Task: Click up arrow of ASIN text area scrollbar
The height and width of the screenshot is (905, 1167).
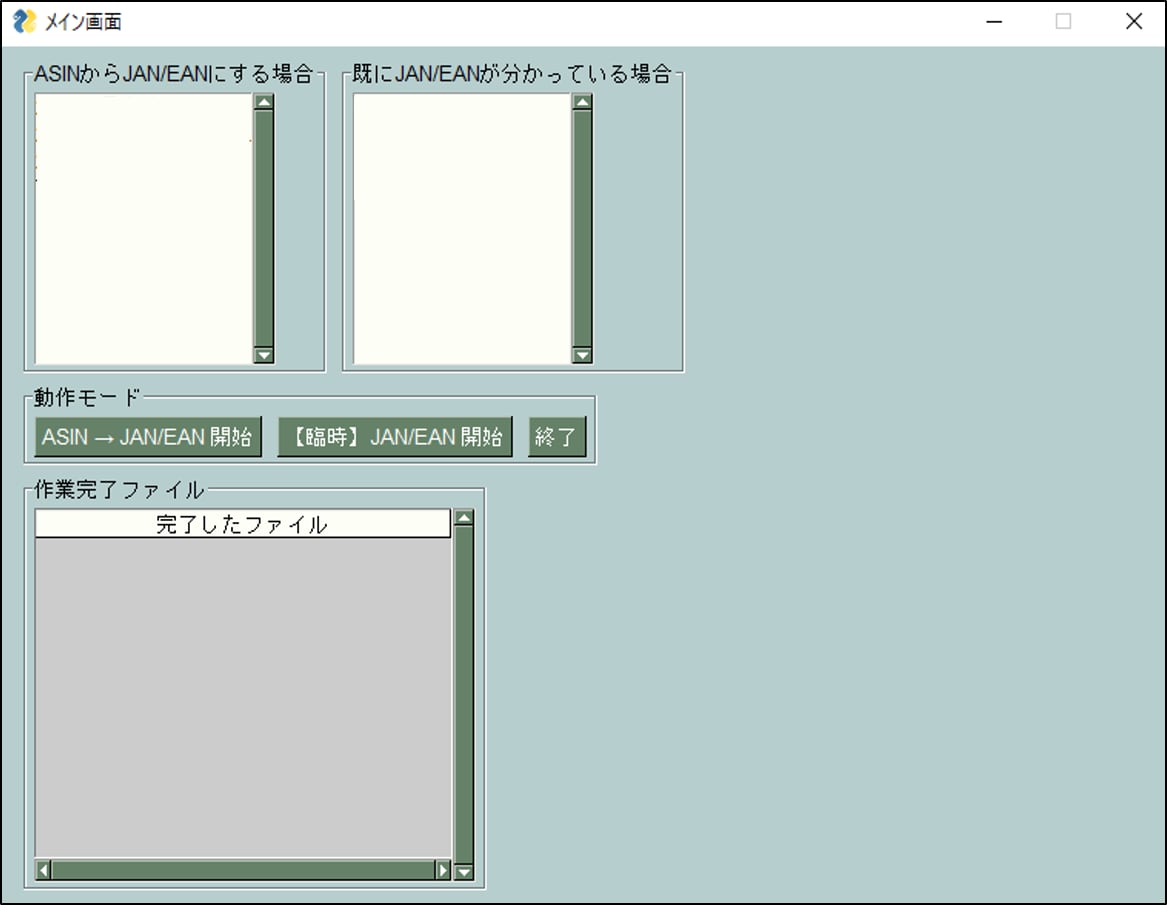Action: click(x=263, y=102)
